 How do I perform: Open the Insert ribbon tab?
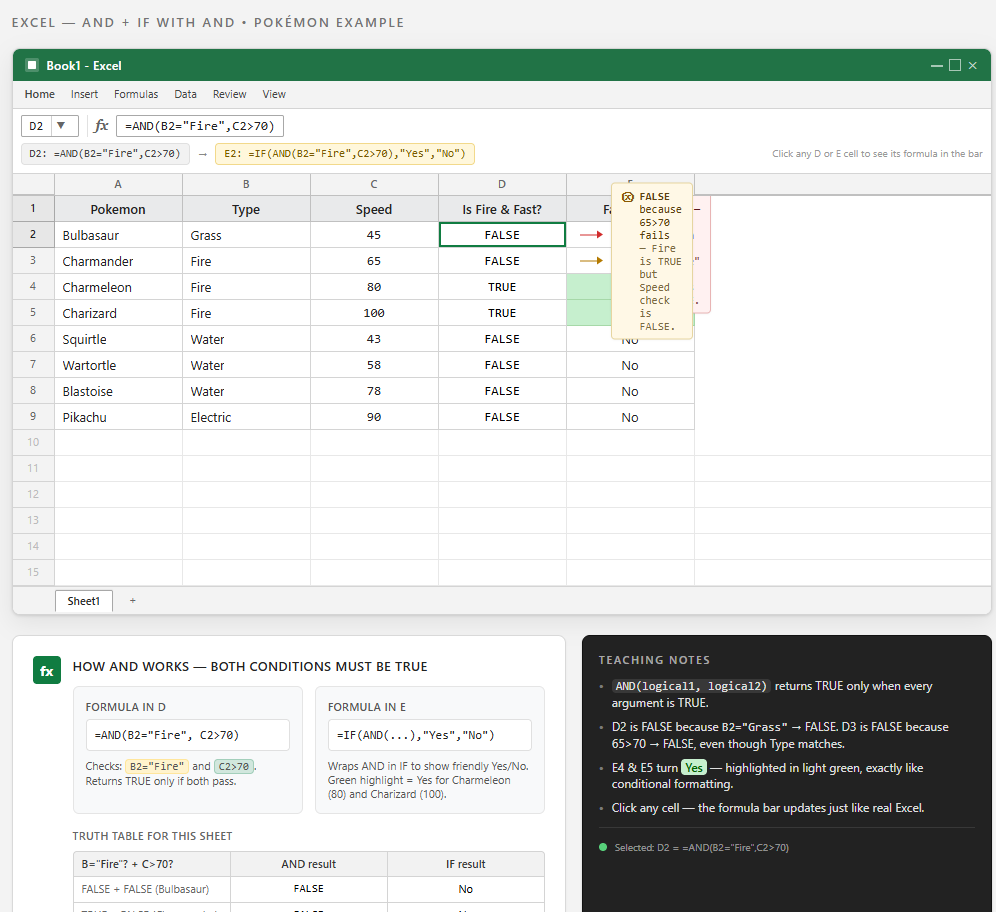tap(84, 94)
